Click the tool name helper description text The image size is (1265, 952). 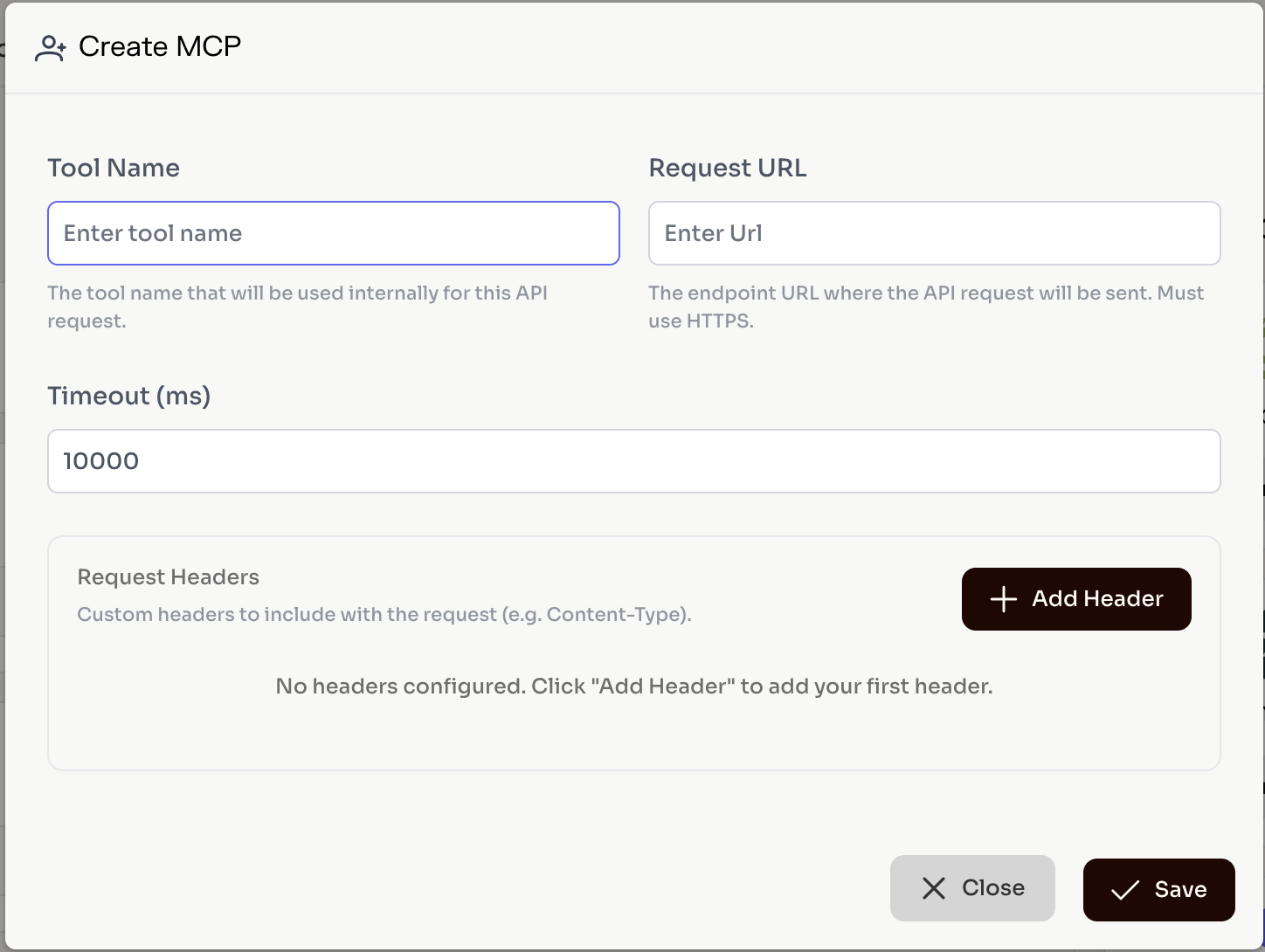coord(297,307)
